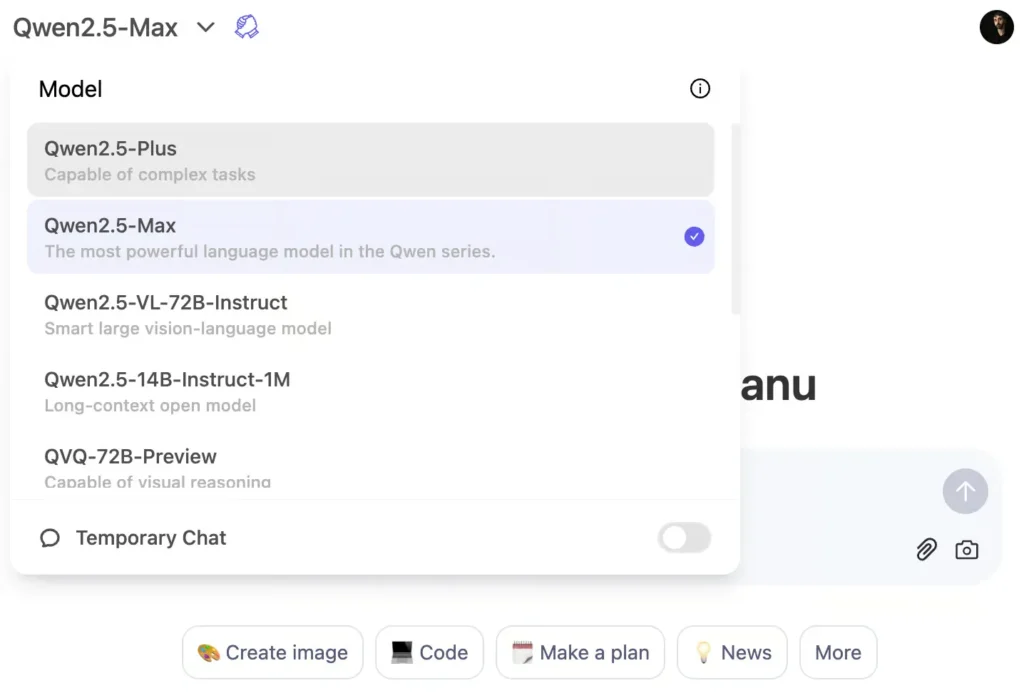Viewport: 1024px width, 693px height.
Task: Pick the QVQ-72B-Preview model
Action: click(x=370, y=465)
